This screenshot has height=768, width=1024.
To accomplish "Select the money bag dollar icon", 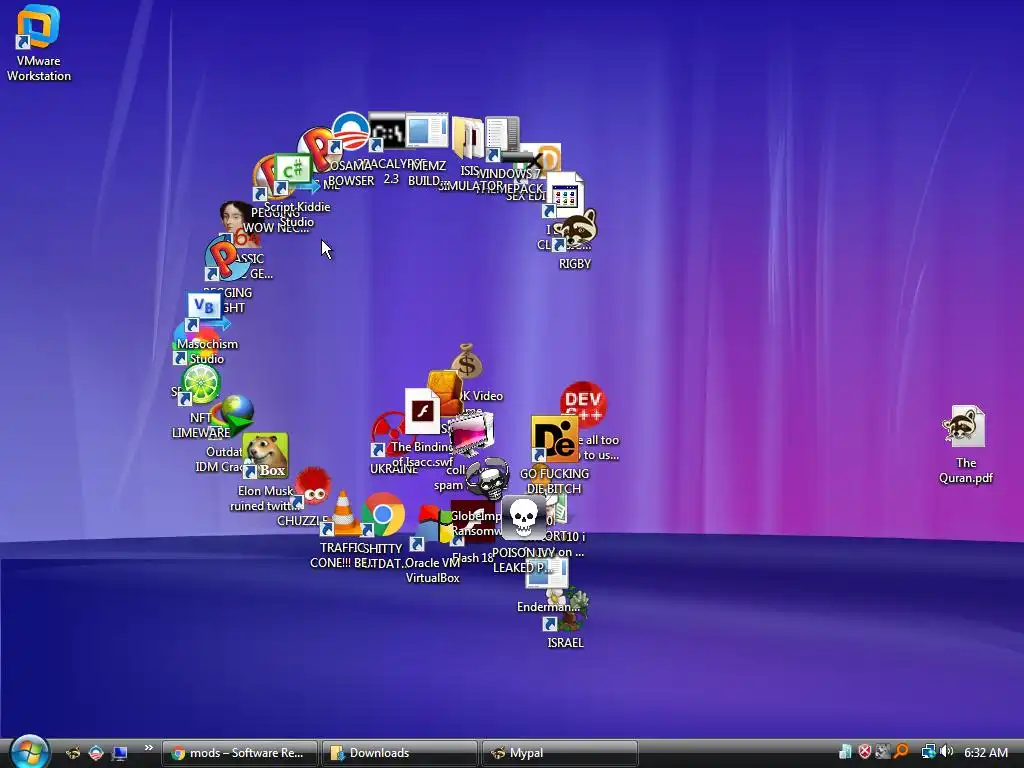I will (x=467, y=361).
